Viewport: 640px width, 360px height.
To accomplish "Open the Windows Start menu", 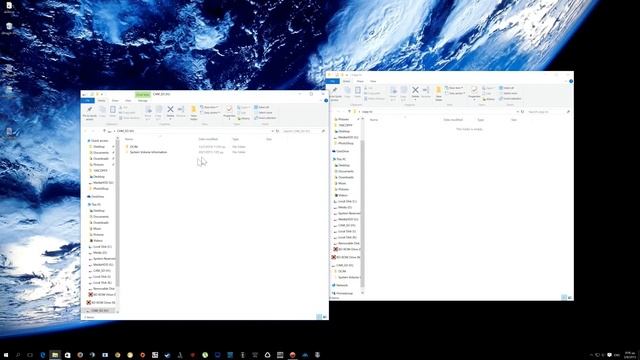I will tap(6, 355).
